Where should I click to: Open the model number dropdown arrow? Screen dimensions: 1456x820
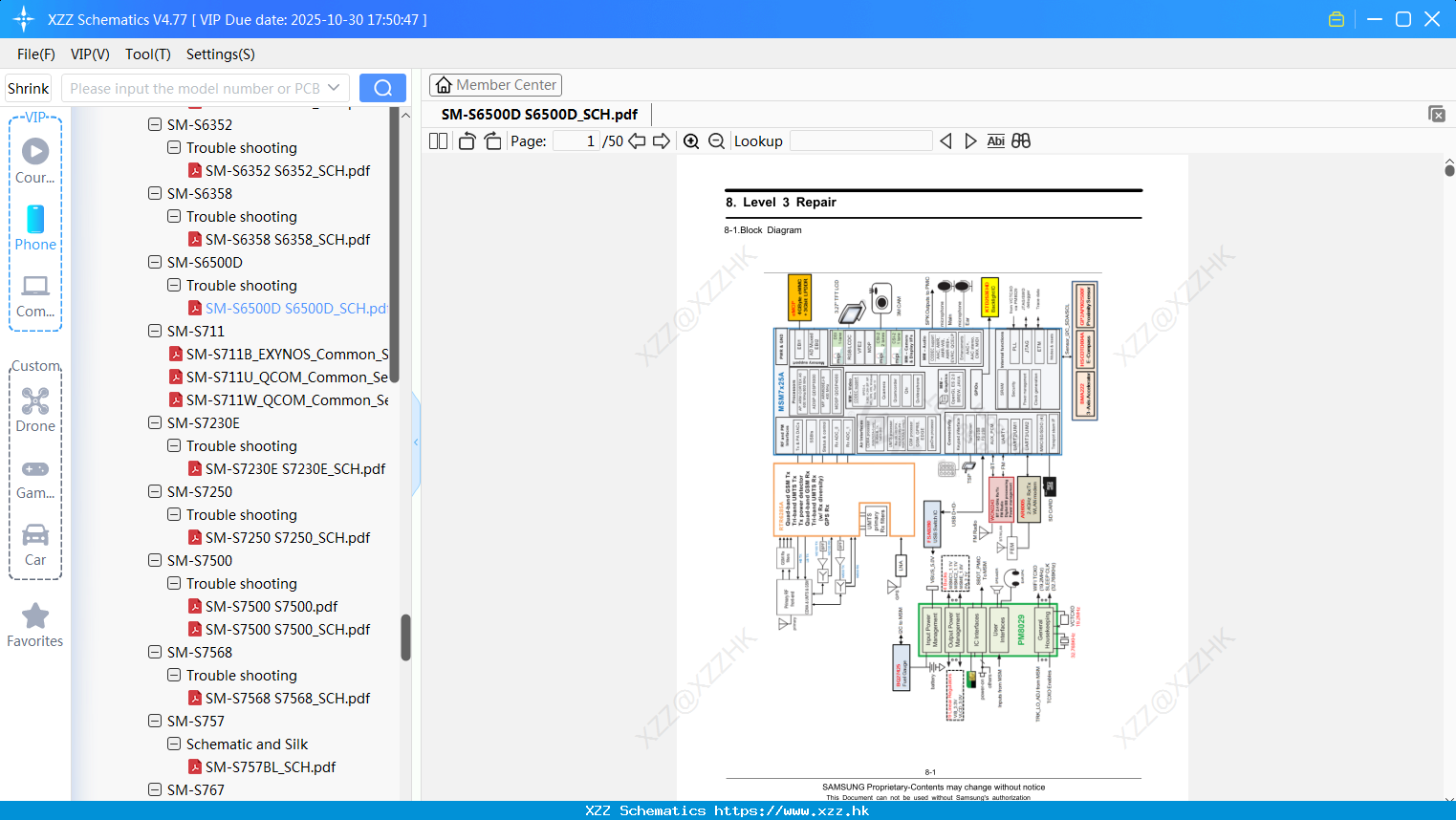click(334, 88)
